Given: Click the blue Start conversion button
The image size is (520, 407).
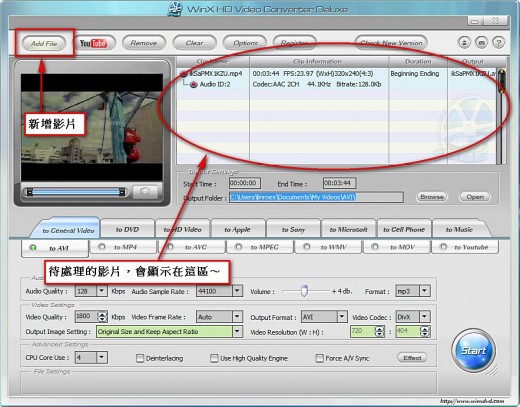Looking at the screenshot, I should [x=473, y=350].
